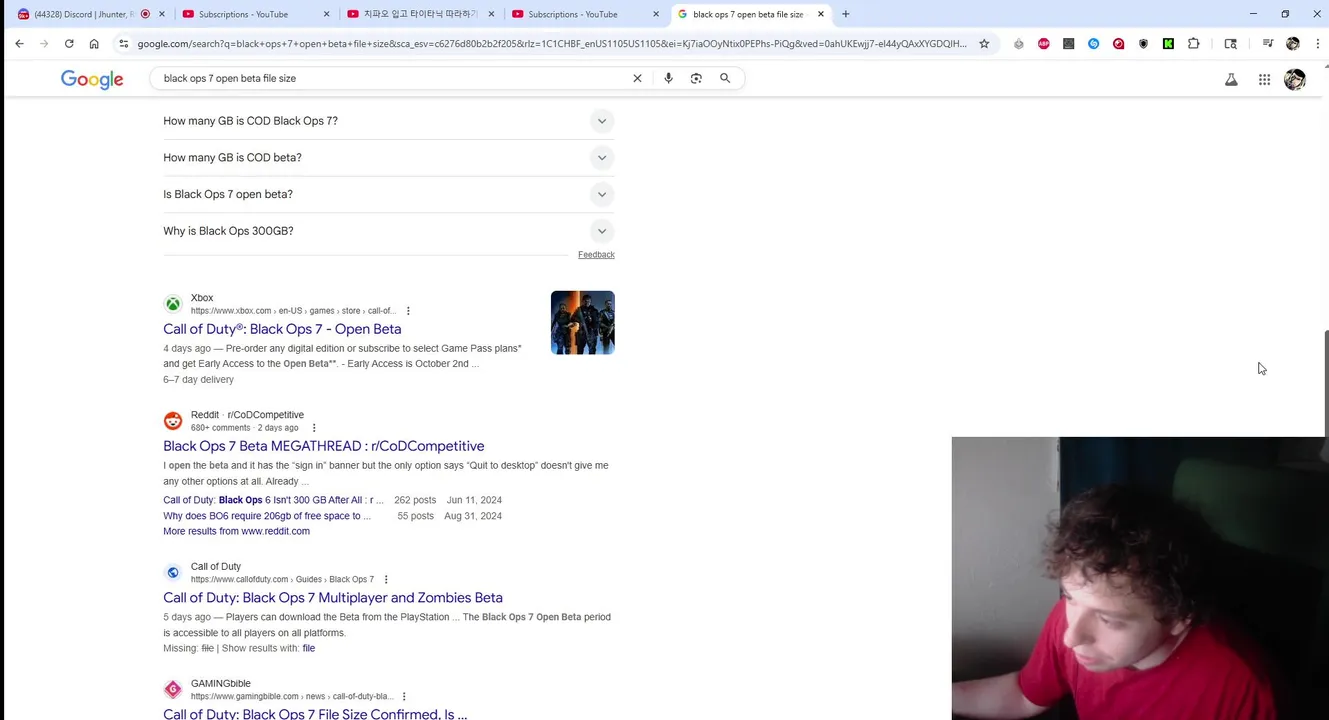Screen dimensions: 1329x720
Task: Open "Why does BO6 require 206gb" link
Action: click(266, 516)
